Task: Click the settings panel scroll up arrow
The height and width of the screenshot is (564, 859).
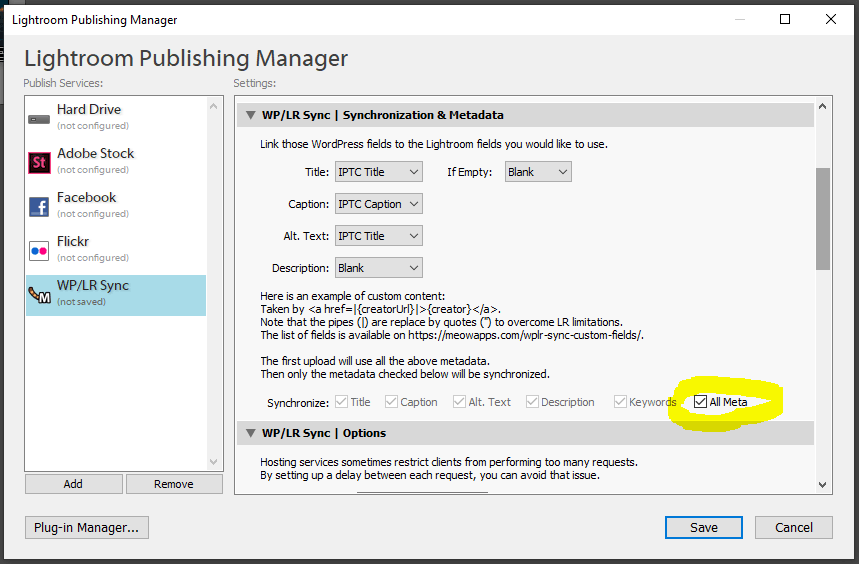Action: point(822,106)
